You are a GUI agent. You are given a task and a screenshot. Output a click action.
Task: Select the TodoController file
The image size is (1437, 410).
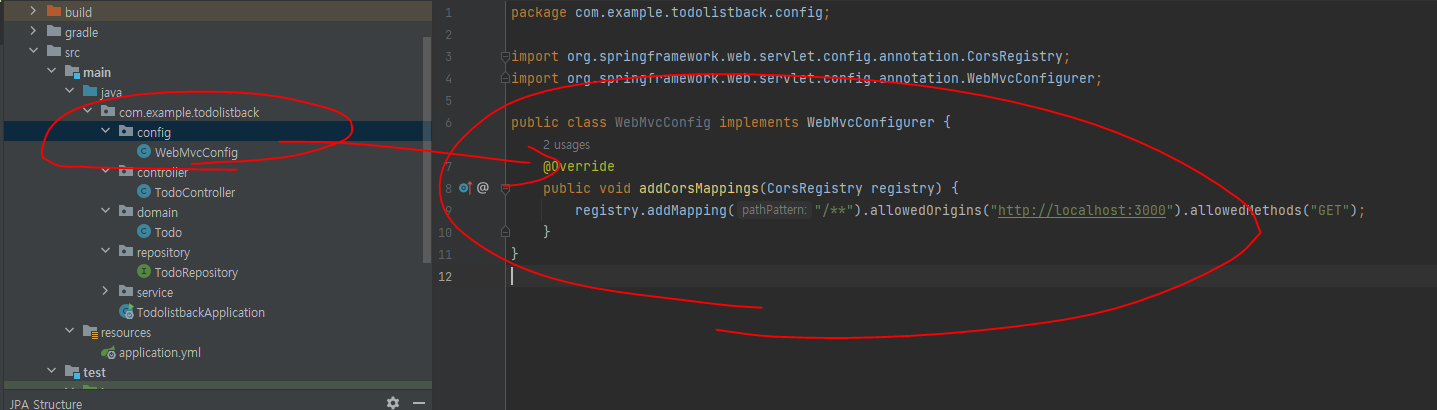(x=195, y=192)
